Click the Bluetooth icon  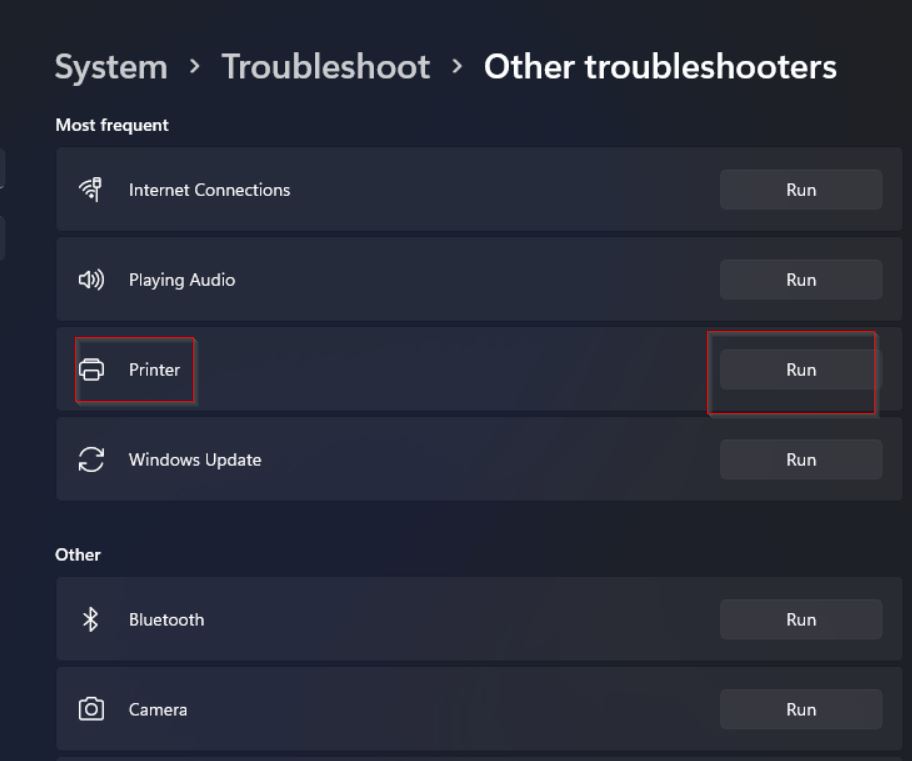click(x=91, y=620)
